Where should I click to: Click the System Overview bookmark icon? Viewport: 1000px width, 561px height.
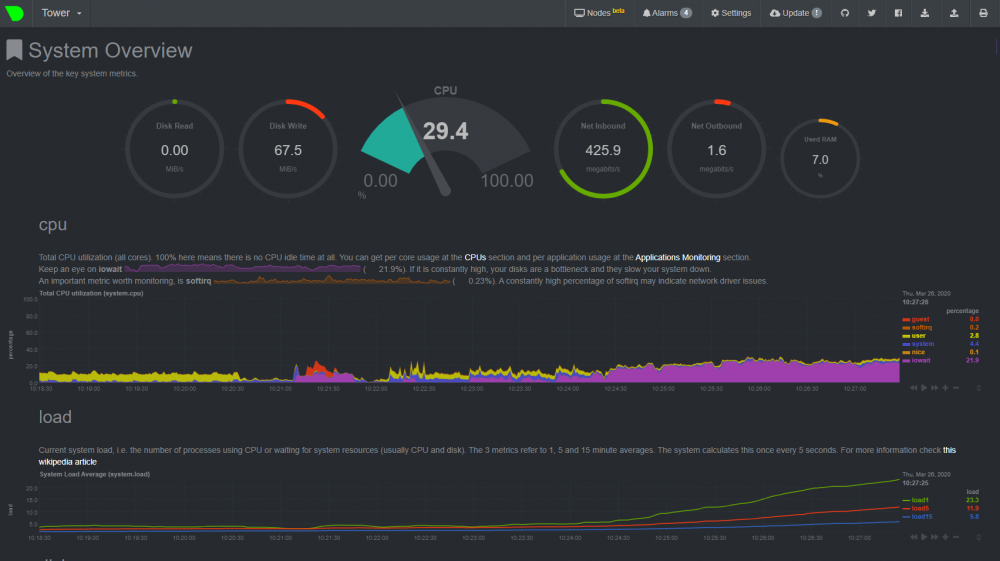(14, 50)
